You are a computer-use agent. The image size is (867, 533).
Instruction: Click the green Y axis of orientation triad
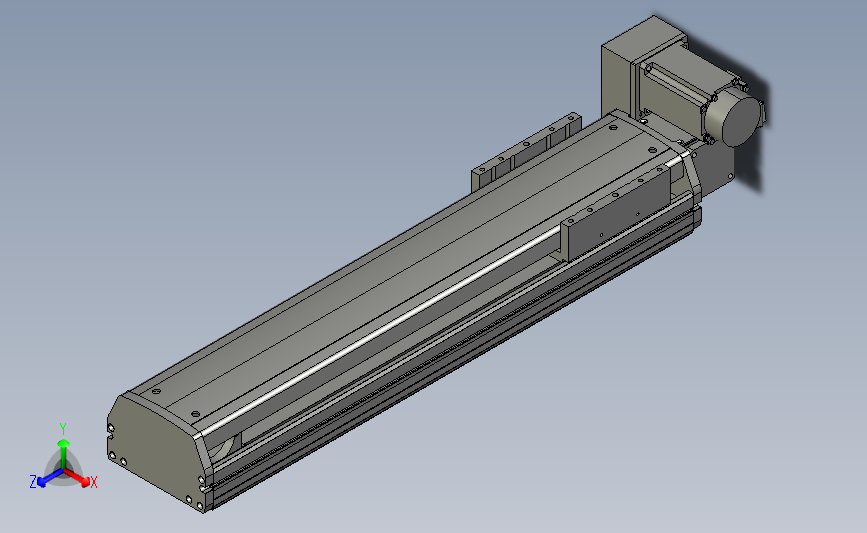[x=63, y=449]
